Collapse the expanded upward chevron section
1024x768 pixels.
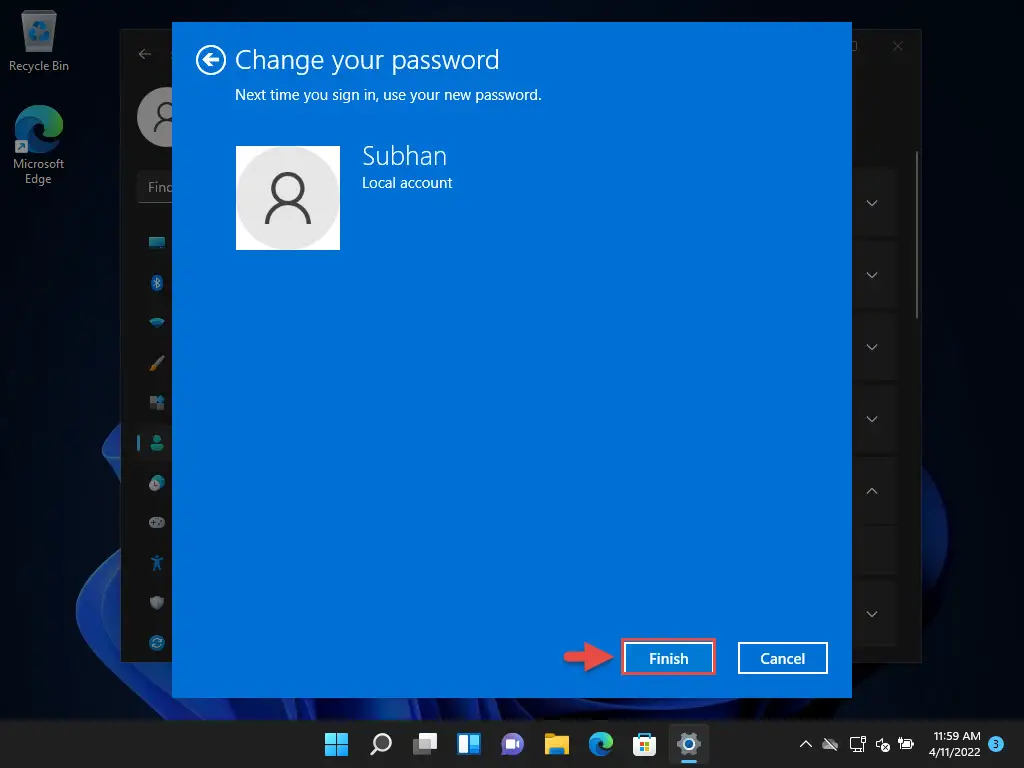(x=871, y=491)
